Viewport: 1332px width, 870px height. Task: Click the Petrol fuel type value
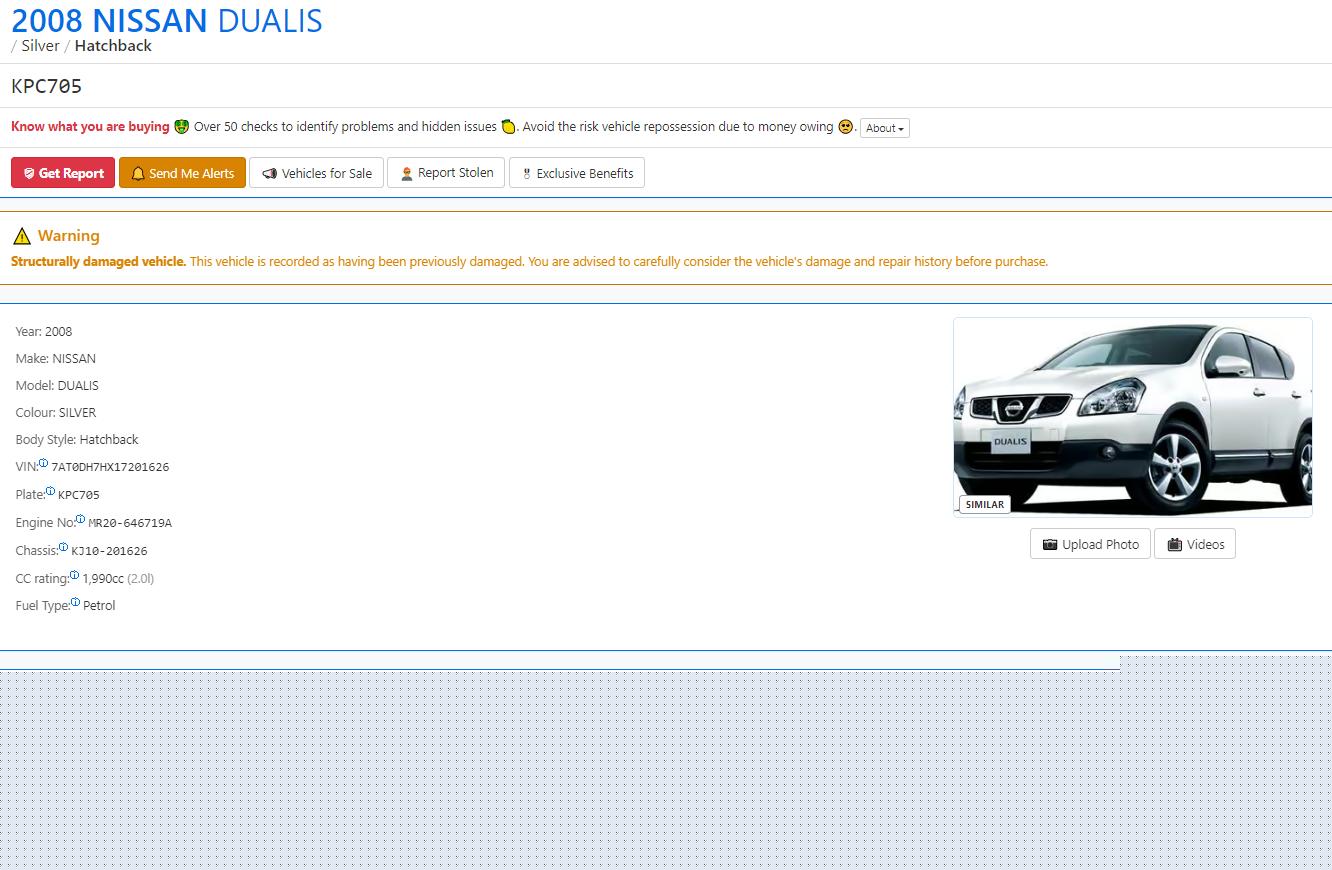[99, 606]
